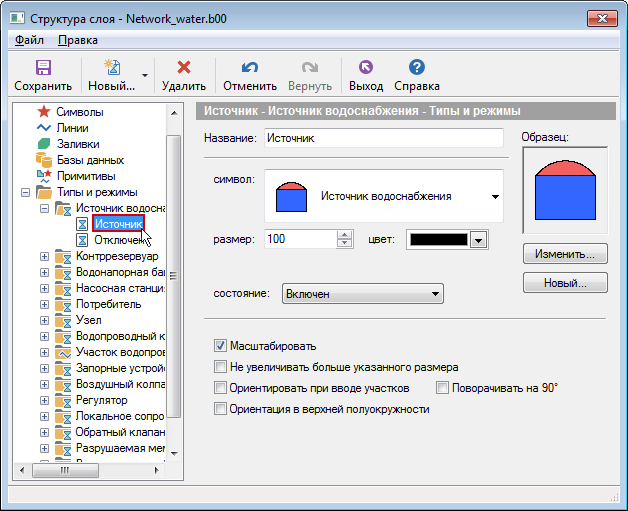Open the состояние Включен dropdown
The height and width of the screenshot is (511, 628).
(363, 294)
